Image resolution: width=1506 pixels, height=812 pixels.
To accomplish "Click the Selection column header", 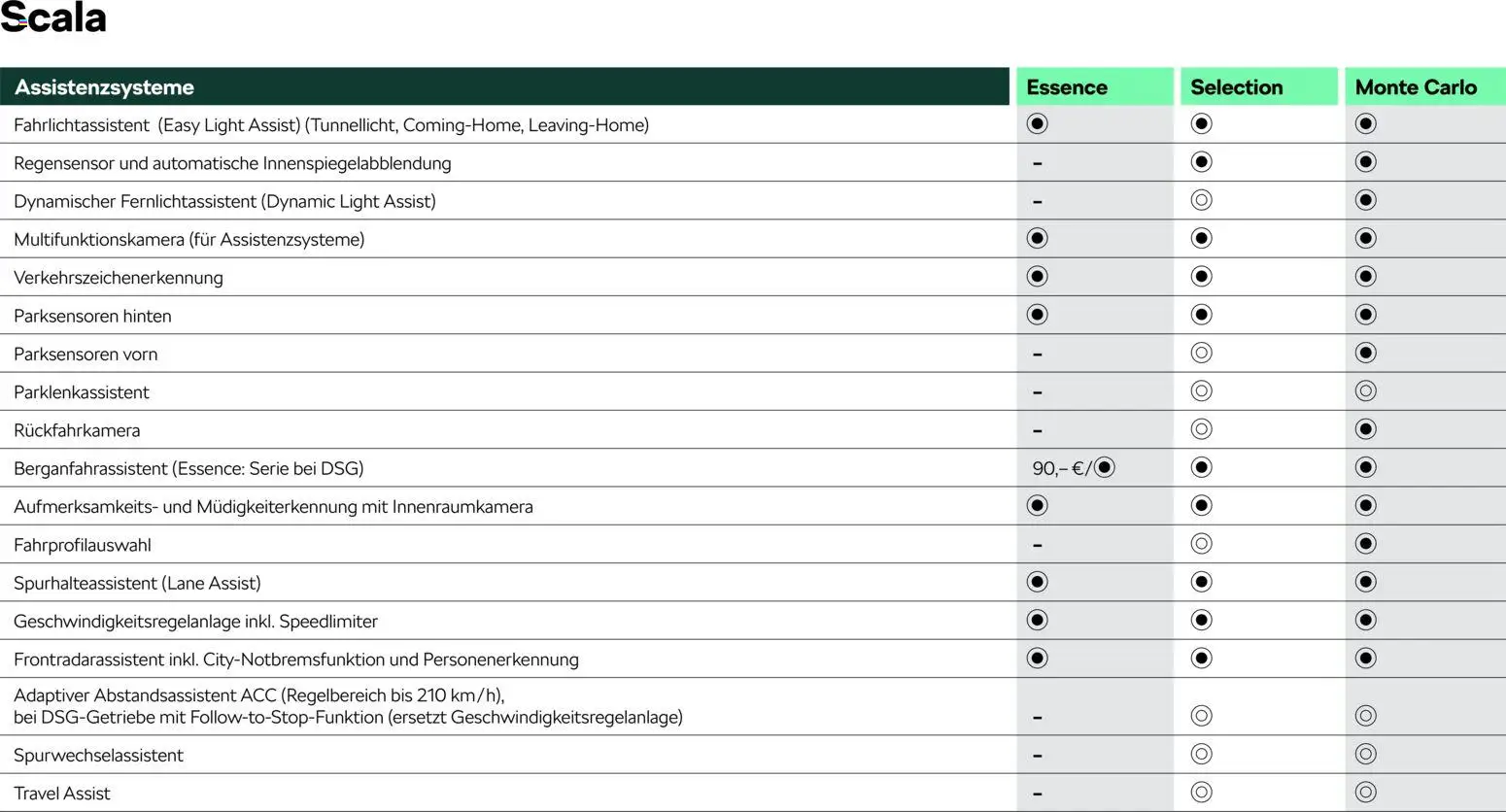I will click(1236, 87).
